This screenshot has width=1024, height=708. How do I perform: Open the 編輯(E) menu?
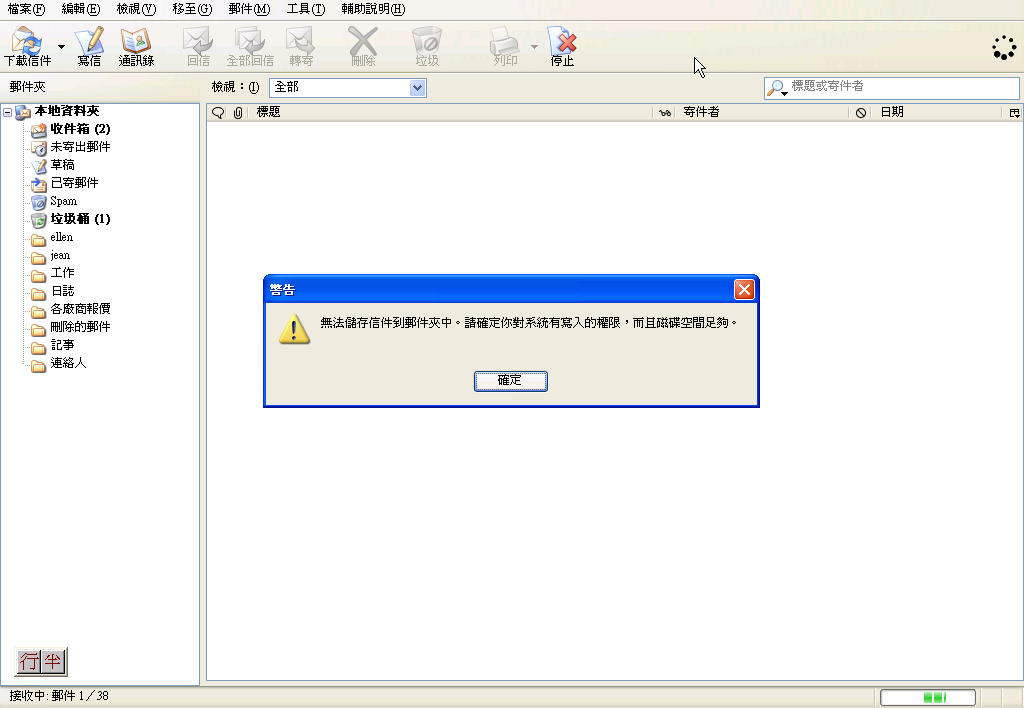coord(80,9)
